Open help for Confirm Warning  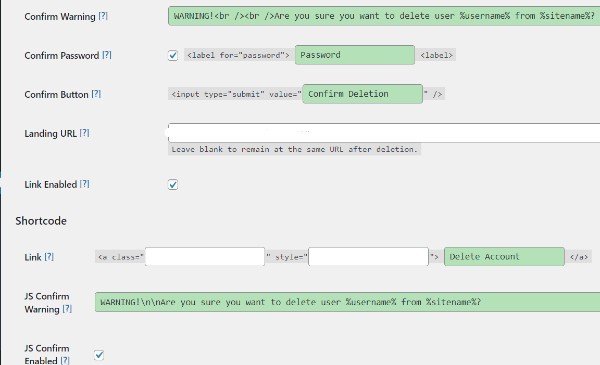click(103, 16)
